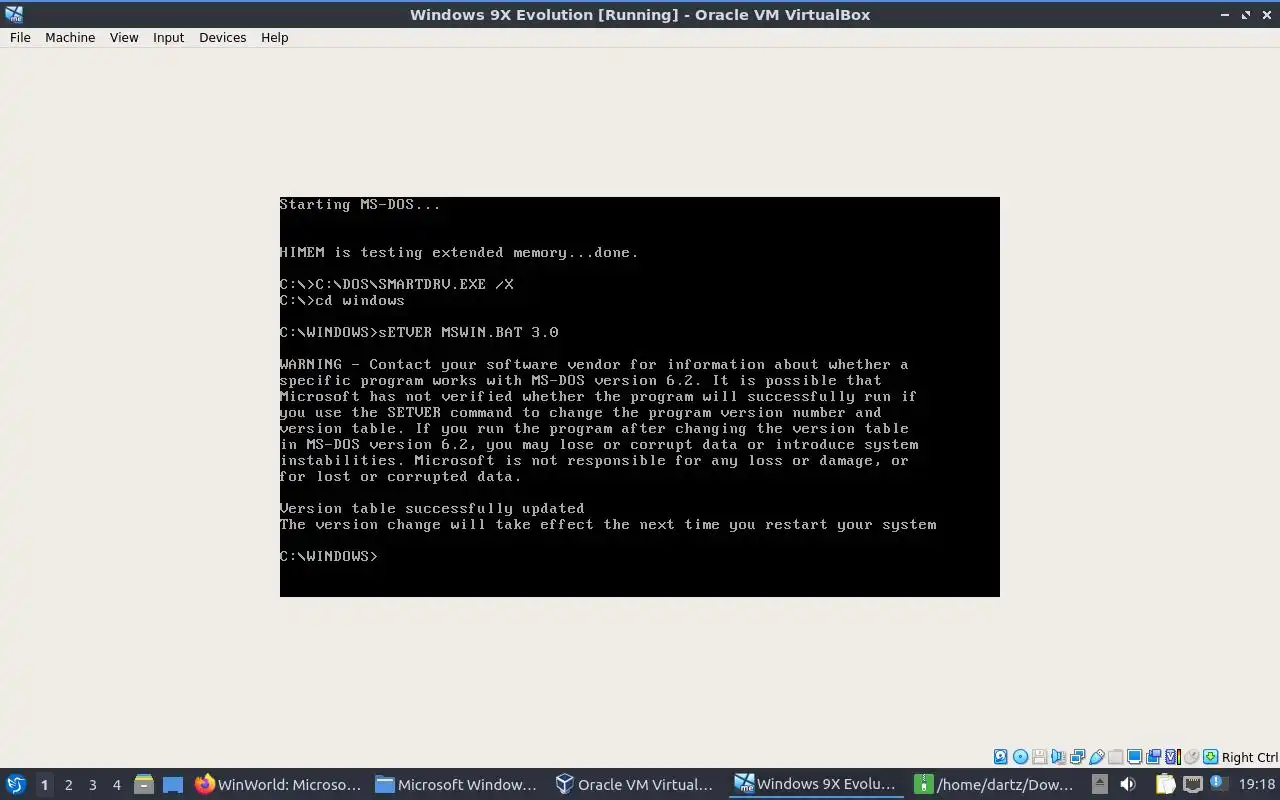The height and width of the screenshot is (800, 1280).
Task: Click the 'cd windows' command line
Action: [x=342, y=300]
